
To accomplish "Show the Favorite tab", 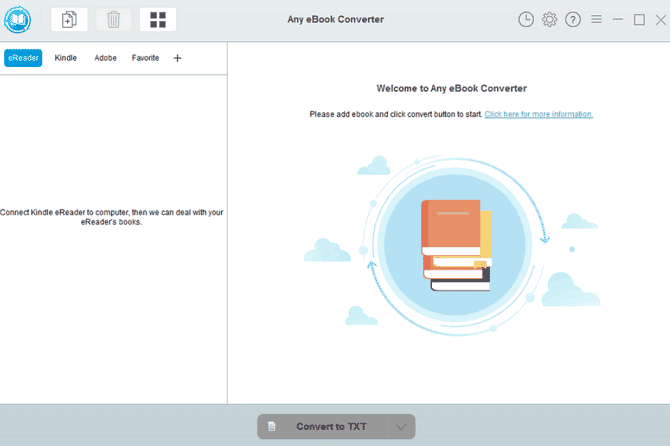I will point(145,58).
